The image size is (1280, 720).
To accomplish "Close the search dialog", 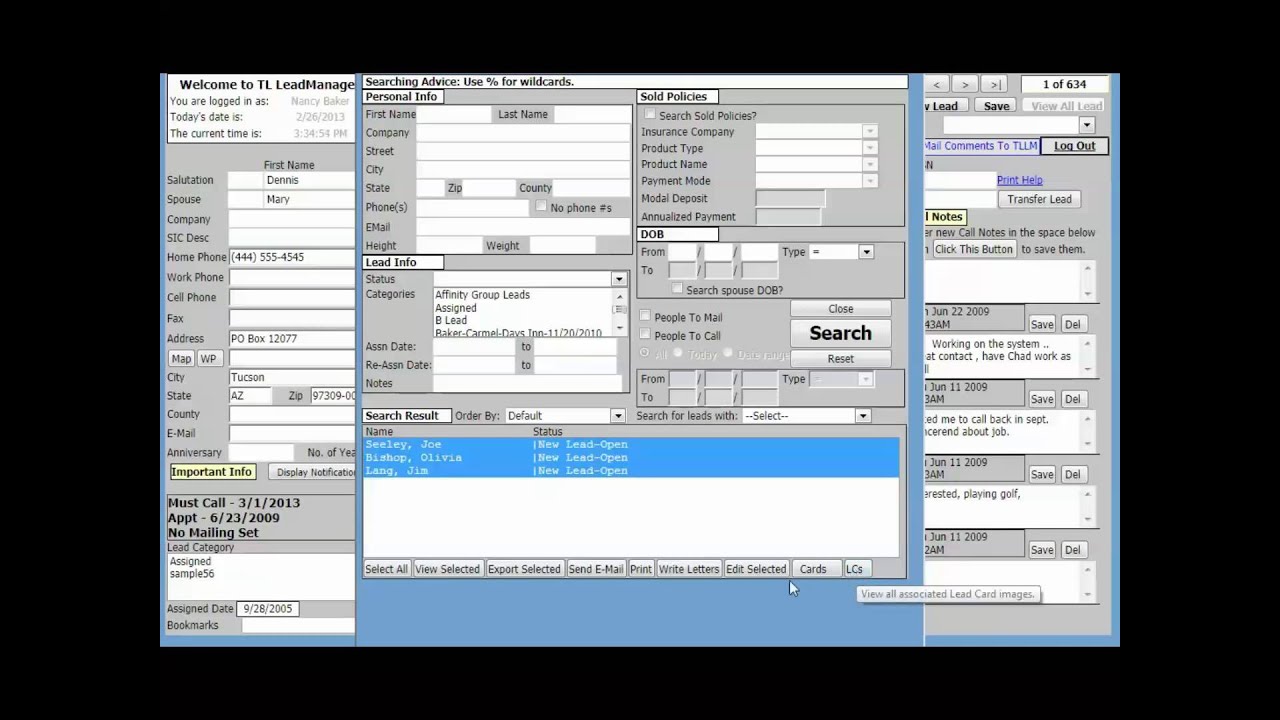I will pyautogui.click(x=840, y=309).
